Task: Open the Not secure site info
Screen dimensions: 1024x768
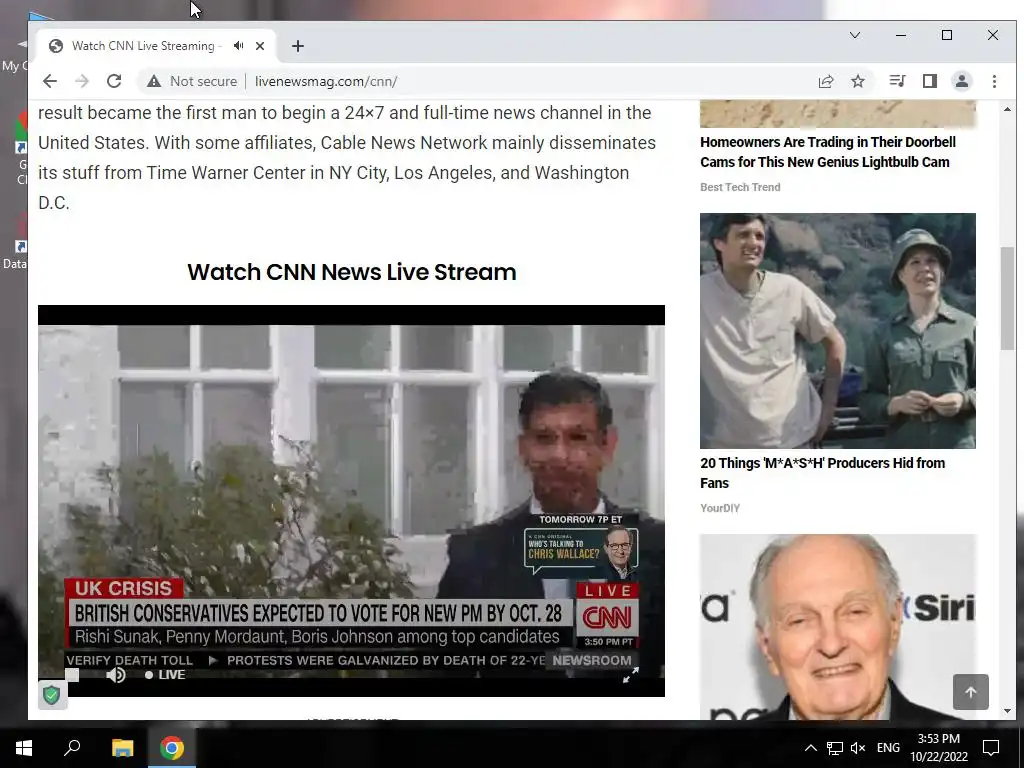Action: pos(192,81)
